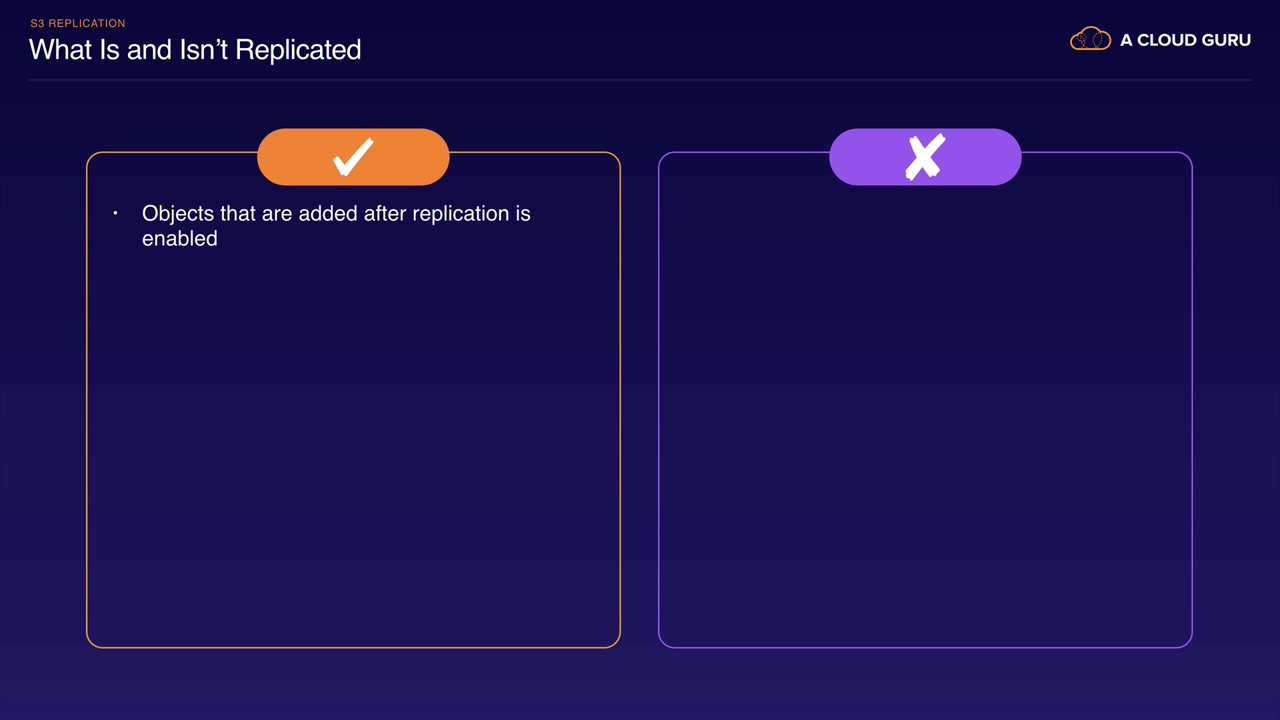Image resolution: width=1280 pixels, height=720 pixels.
Task: Click the "S3 REPLICATION" section label
Action: [78, 23]
